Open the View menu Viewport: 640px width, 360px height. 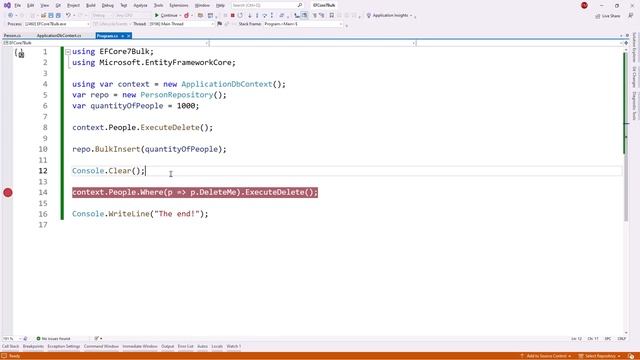(x=44, y=5)
